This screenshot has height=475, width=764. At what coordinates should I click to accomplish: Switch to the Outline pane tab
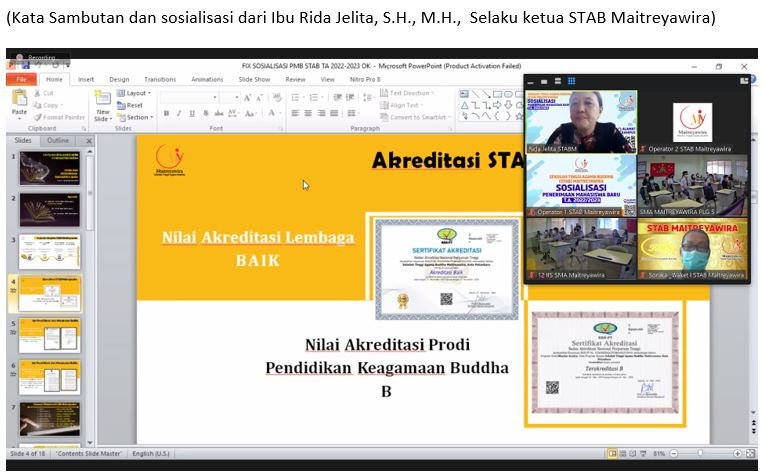click(59, 141)
